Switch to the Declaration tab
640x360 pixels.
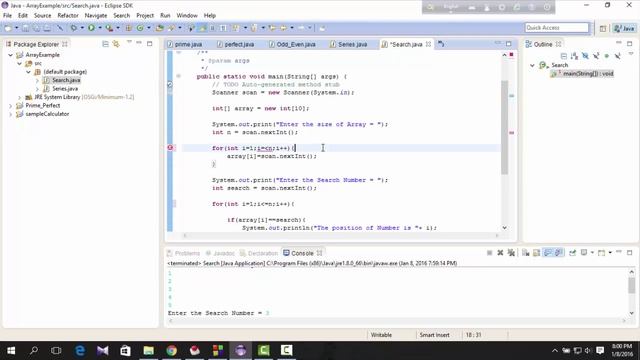pyautogui.click(x=259, y=253)
